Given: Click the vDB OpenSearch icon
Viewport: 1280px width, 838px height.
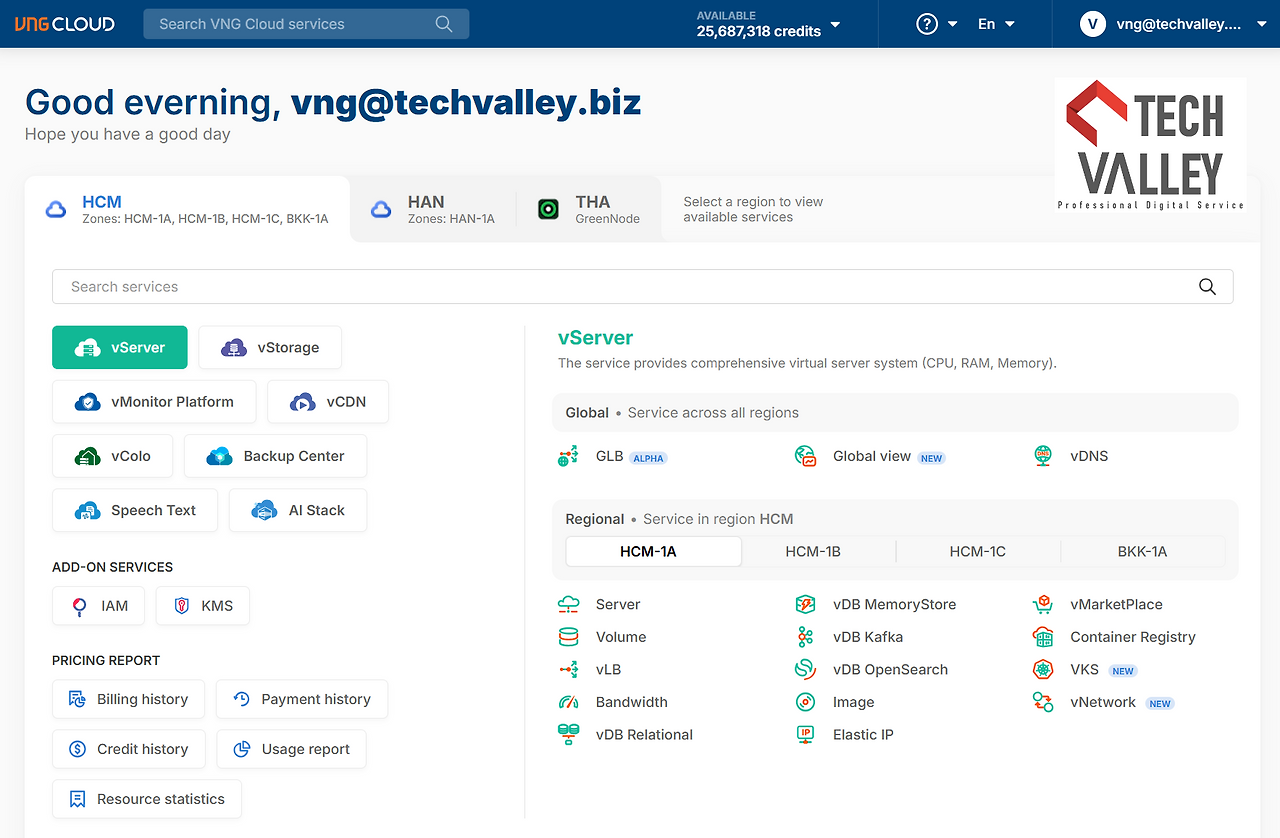Looking at the screenshot, I should 805,670.
